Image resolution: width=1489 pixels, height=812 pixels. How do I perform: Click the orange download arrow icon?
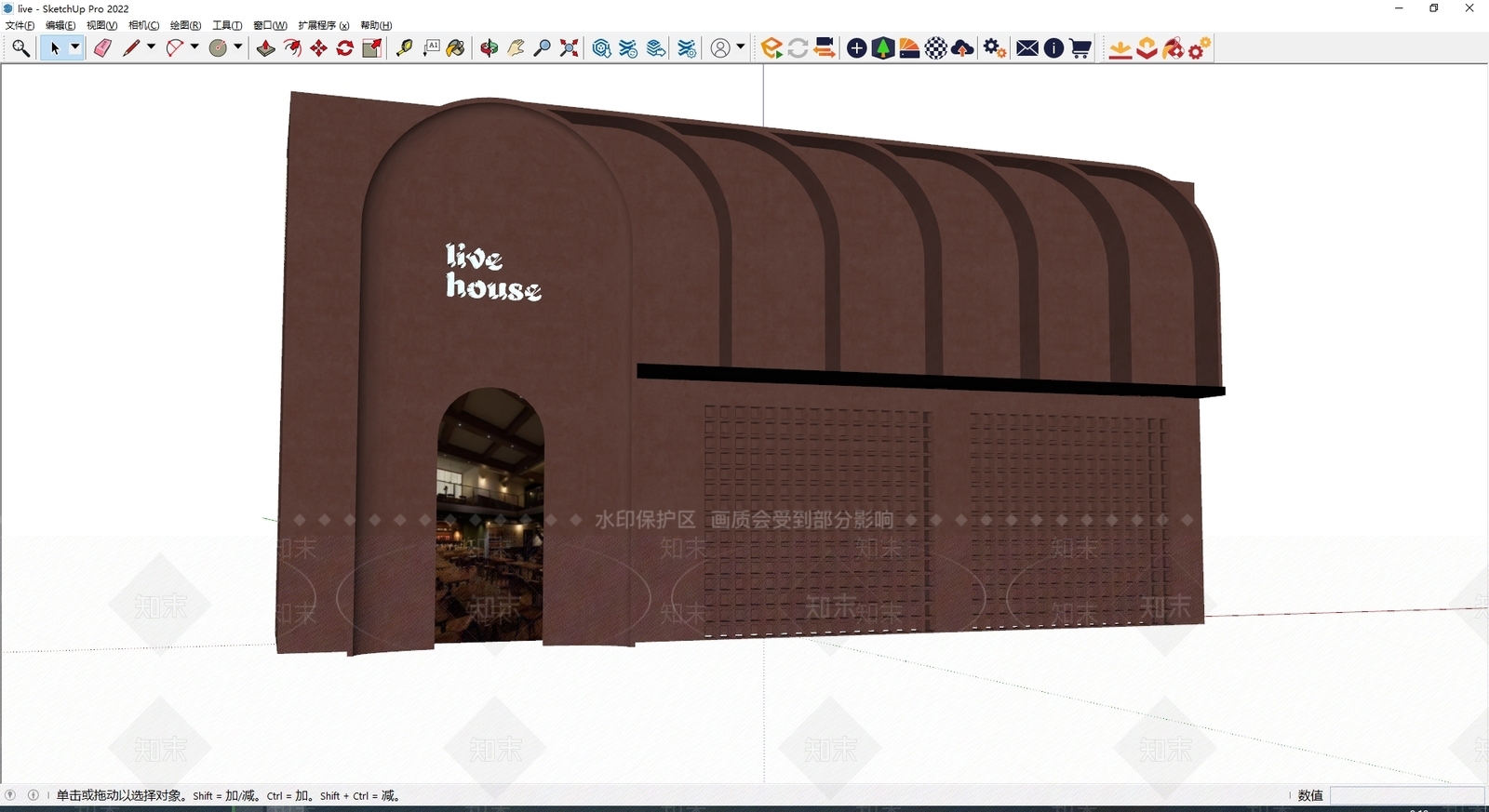[1120, 48]
